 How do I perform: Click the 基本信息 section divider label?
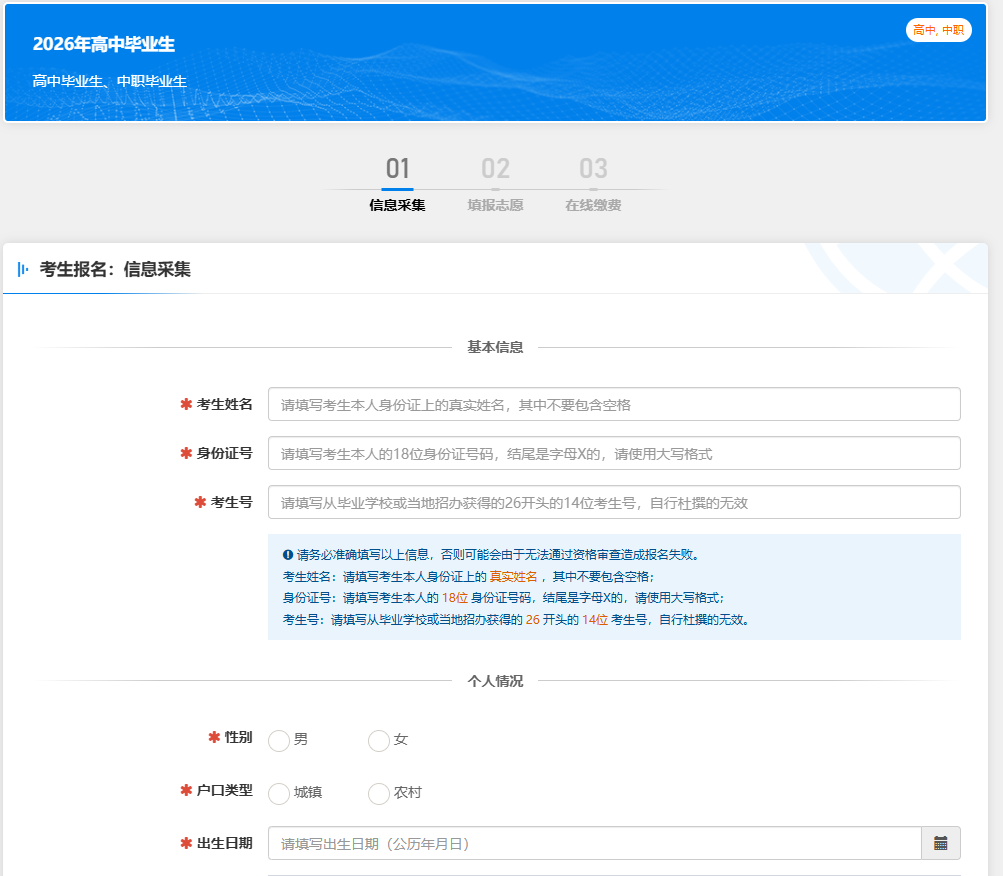[x=495, y=347]
